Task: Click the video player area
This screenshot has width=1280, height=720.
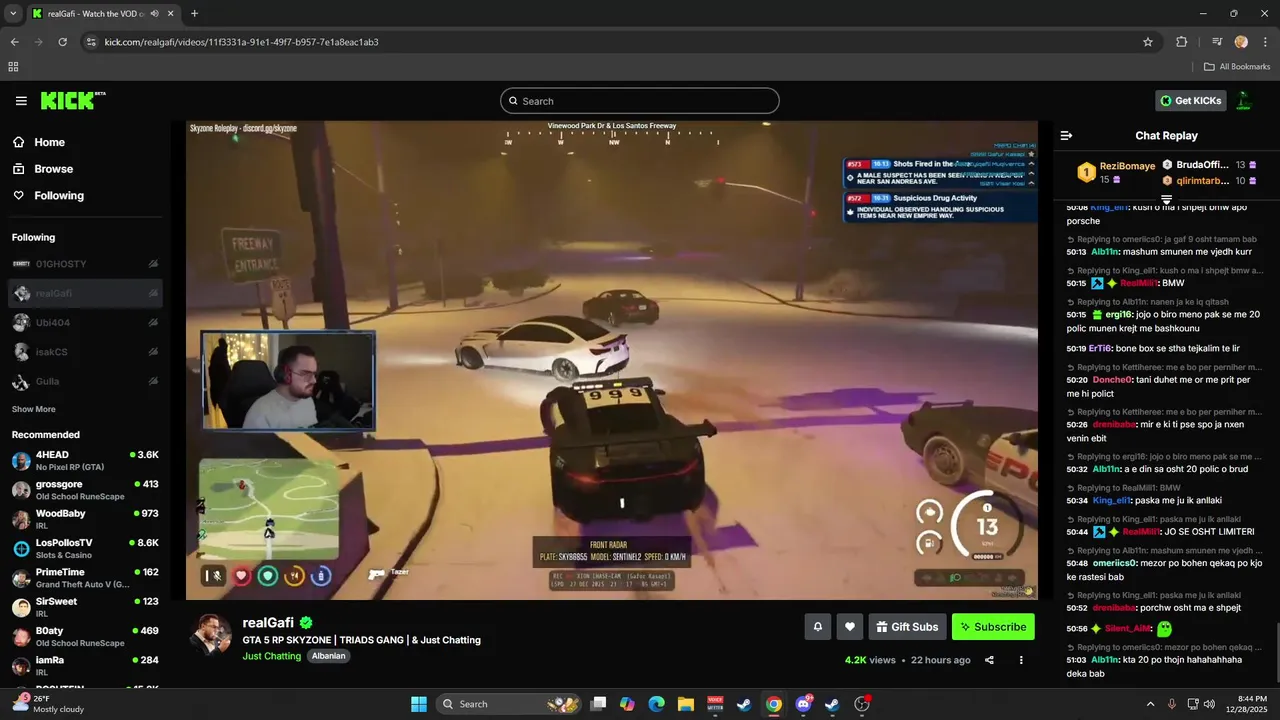Action: (611, 360)
